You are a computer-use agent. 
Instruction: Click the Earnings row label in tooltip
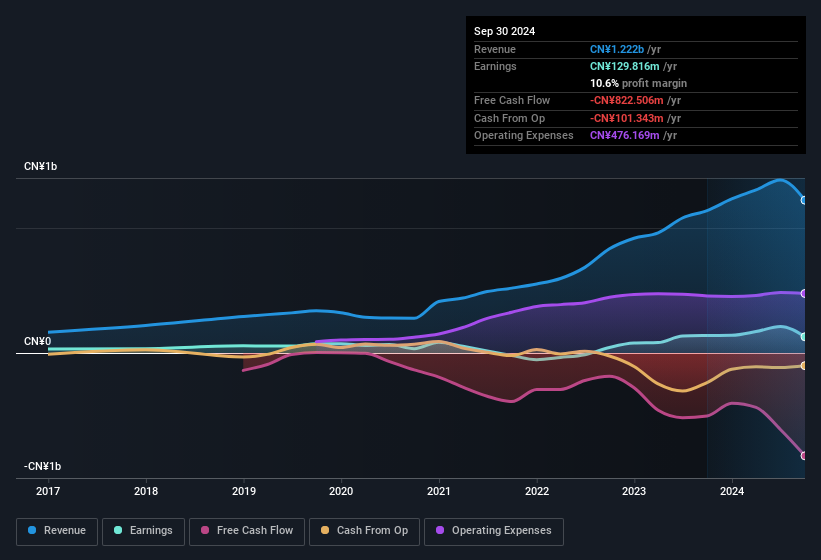click(495, 66)
